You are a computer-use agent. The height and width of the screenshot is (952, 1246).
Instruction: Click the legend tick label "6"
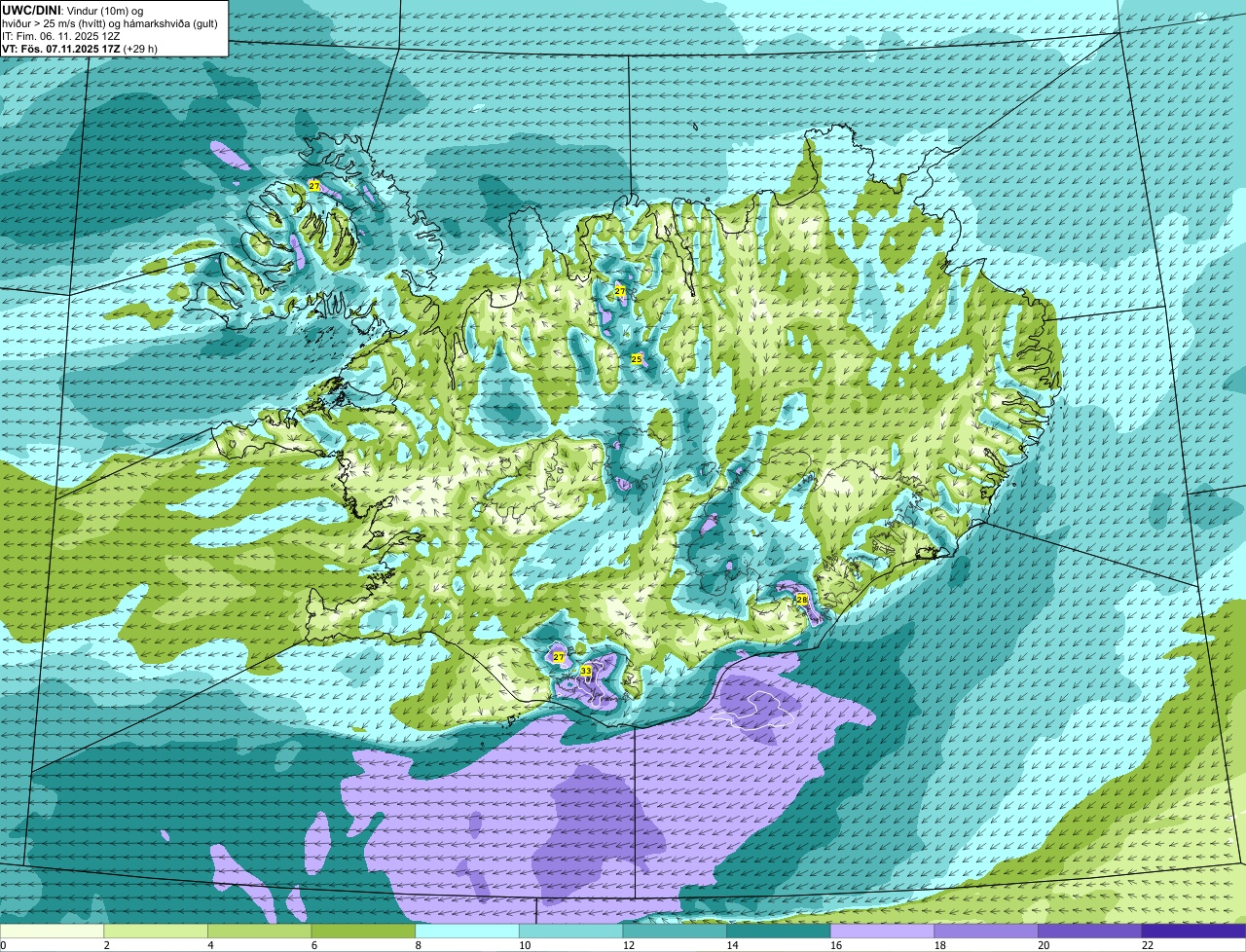pyautogui.click(x=313, y=945)
